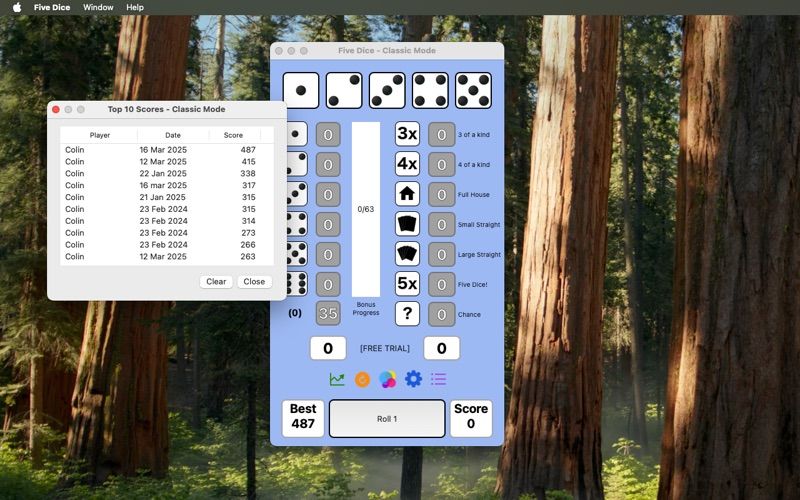
Task: Click the threes score box
Action: pos(328,194)
